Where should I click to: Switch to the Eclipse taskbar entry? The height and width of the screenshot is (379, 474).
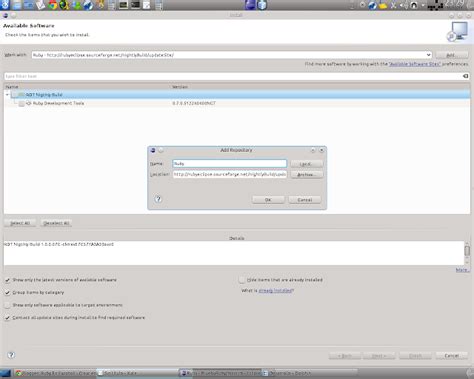point(220,373)
